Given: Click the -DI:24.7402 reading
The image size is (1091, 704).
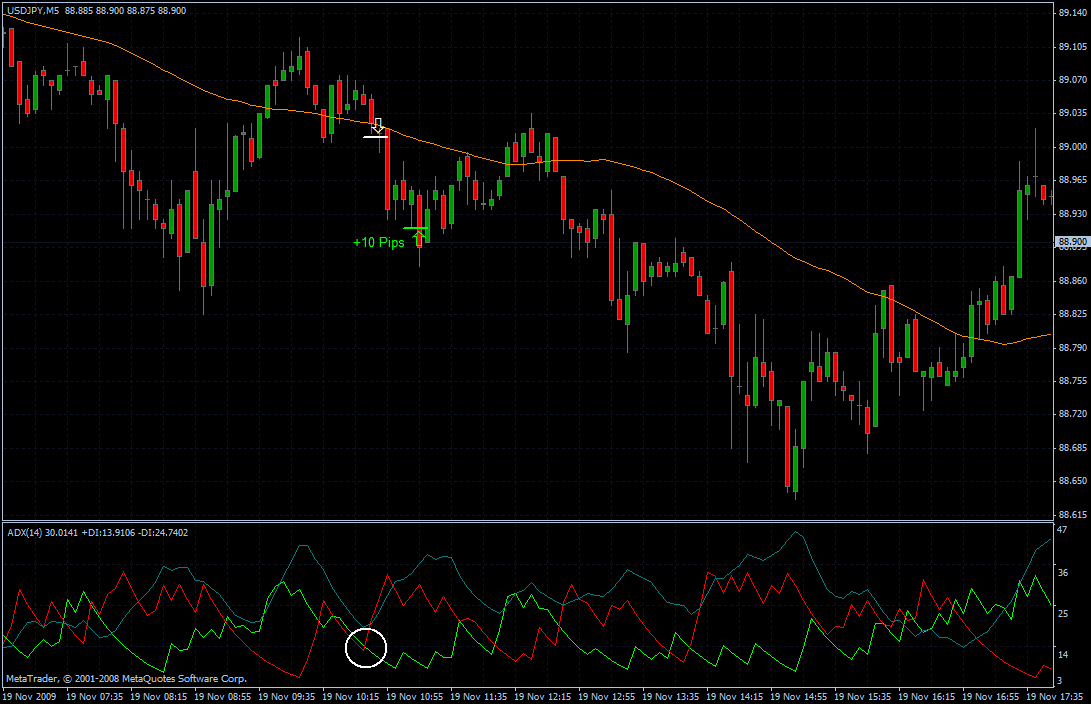Looking at the screenshot, I should [163, 533].
